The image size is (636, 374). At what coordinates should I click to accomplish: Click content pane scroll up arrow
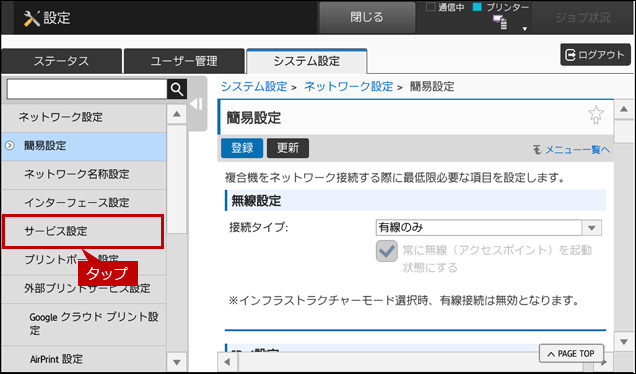pyautogui.click(x=623, y=109)
